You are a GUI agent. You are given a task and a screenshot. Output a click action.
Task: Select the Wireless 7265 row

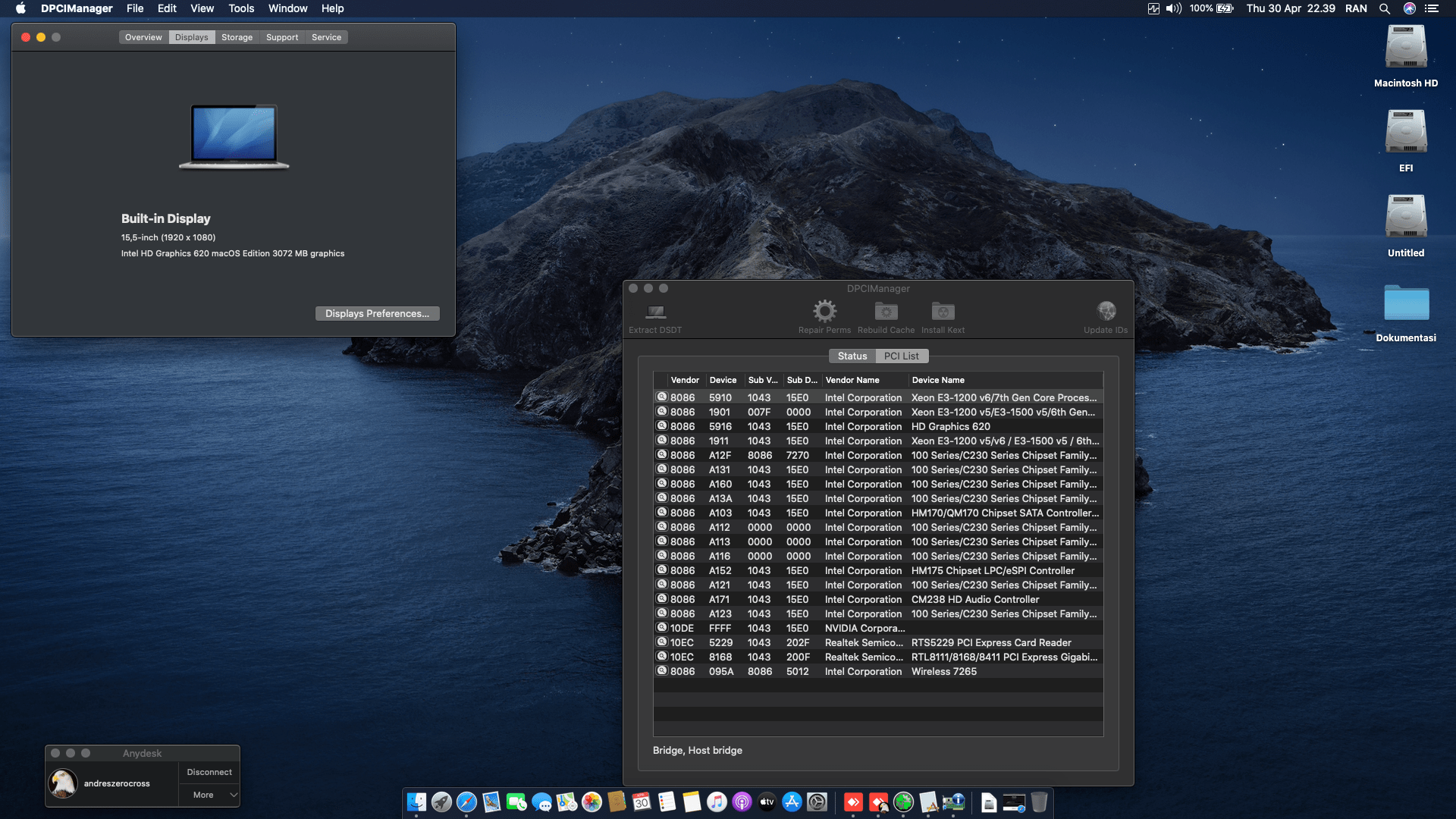878,672
